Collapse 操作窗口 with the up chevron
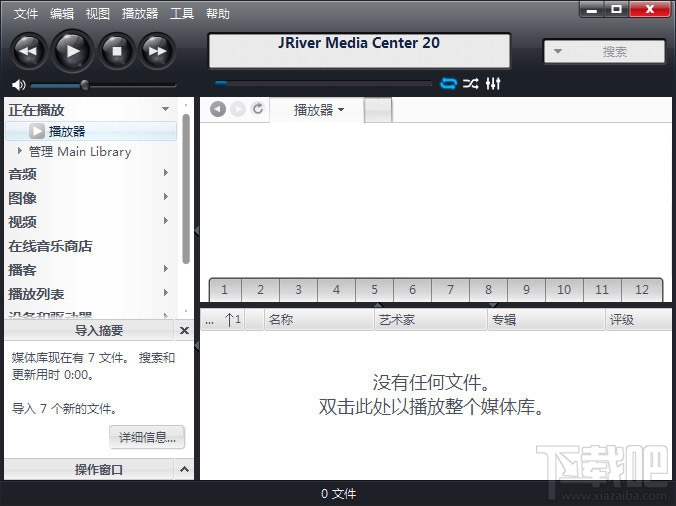This screenshot has width=676, height=506. coord(184,469)
